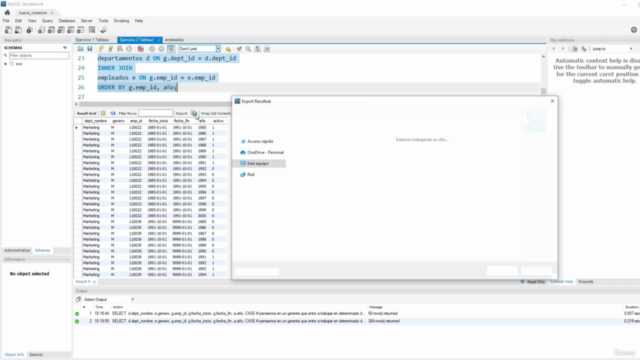Go back in SQL Additions help

pyautogui.click(x=554, y=49)
